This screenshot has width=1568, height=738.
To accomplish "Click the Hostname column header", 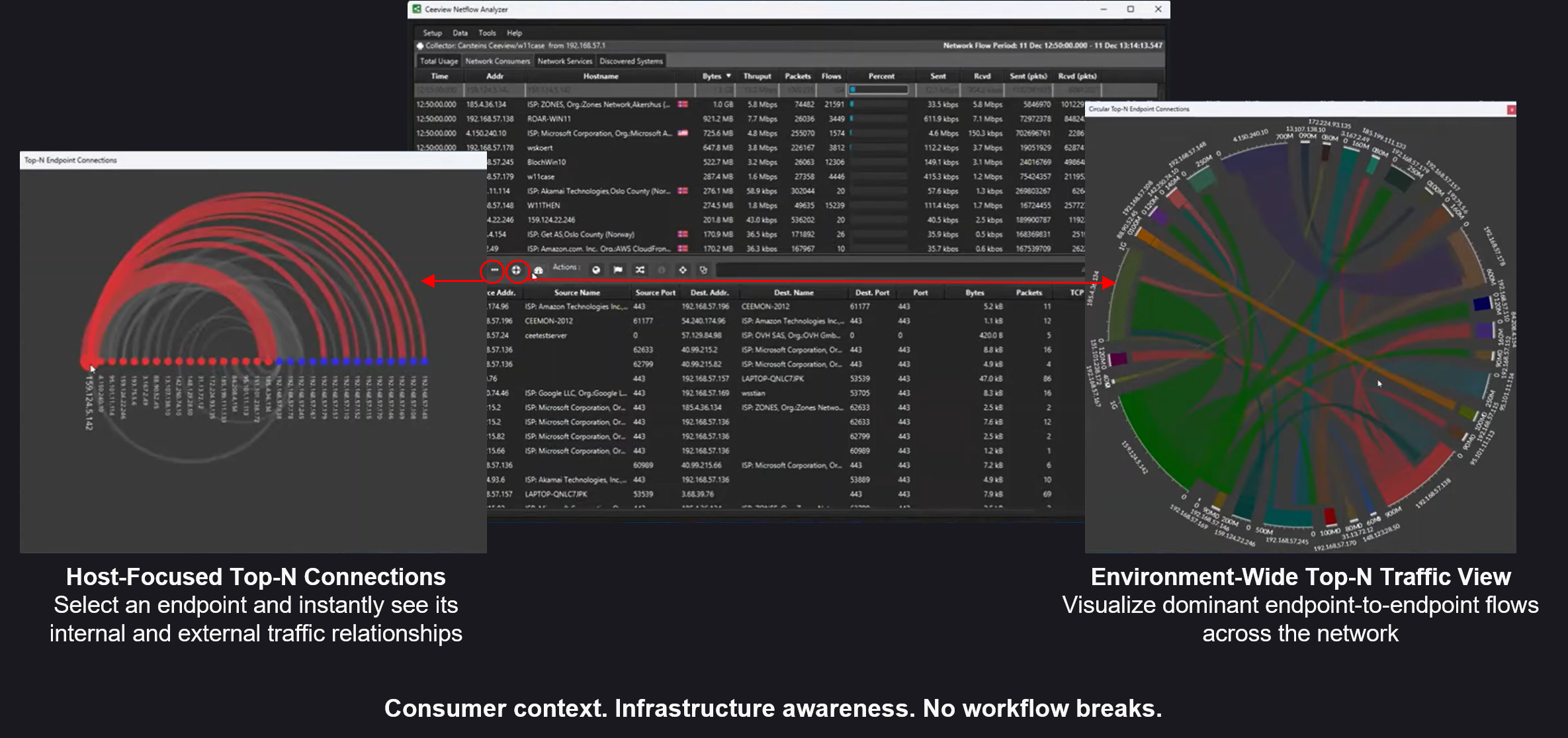I will (x=601, y=76).
